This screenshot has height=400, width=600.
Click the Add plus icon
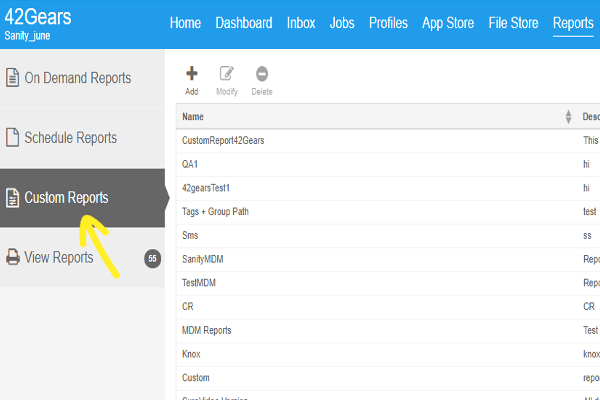click(x=192, y=73)
